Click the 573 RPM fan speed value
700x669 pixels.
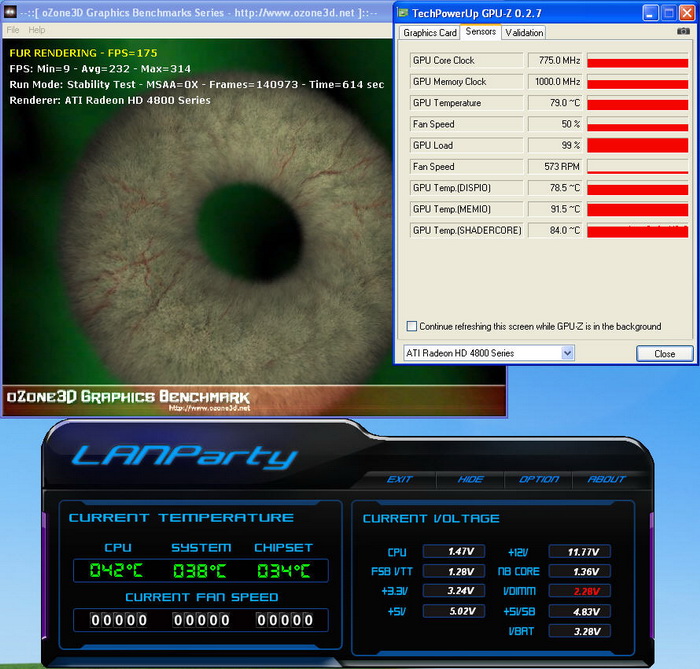pos(555,166)
